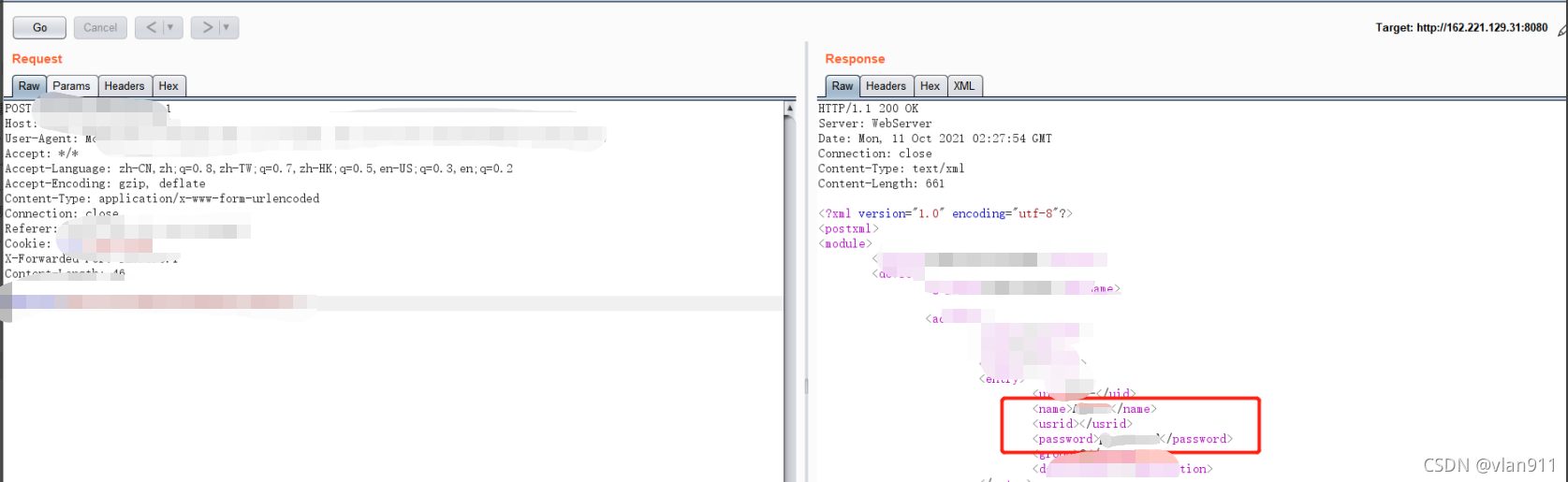Image resolution: width=1568 pixels, height=482 pixels.
Task: Open the Headers tab in Response pane
Action: (886, 86)
